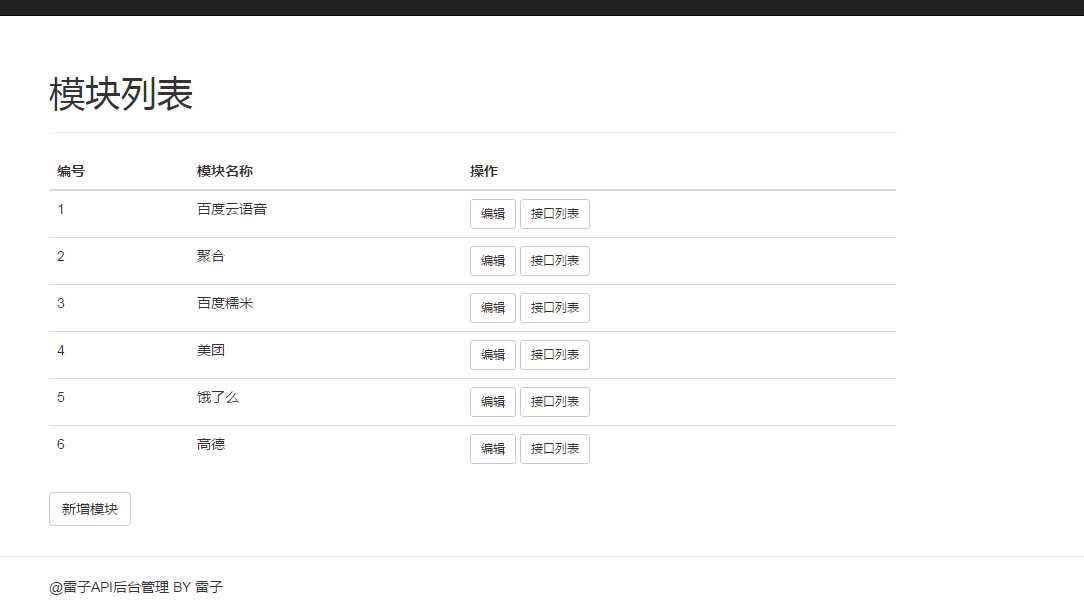Image resolution: width=1084 pixels, height=614 pixels.
Task: Click the footer text 雷子API后台管理
Action: coord(116,587)
